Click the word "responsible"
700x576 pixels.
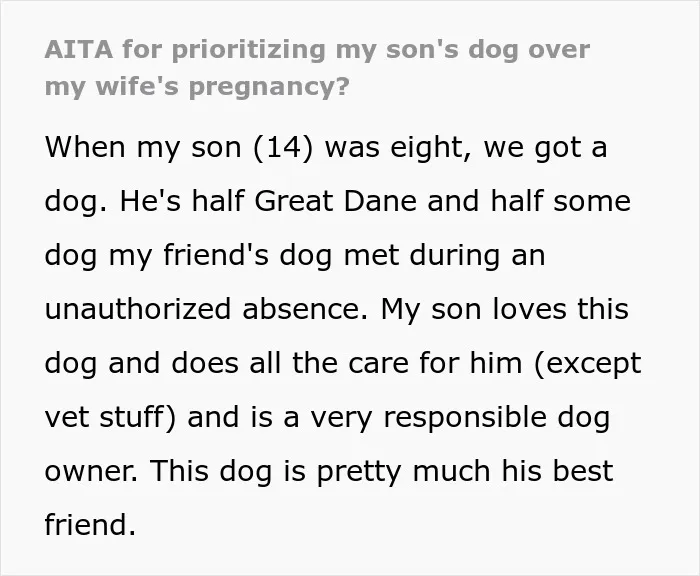[x=465, y=417]
